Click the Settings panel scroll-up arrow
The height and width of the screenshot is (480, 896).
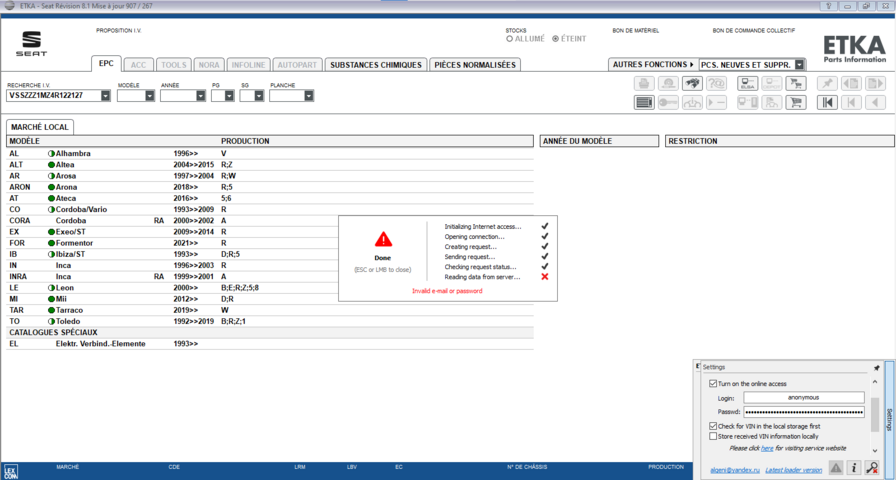click(875, 381)
